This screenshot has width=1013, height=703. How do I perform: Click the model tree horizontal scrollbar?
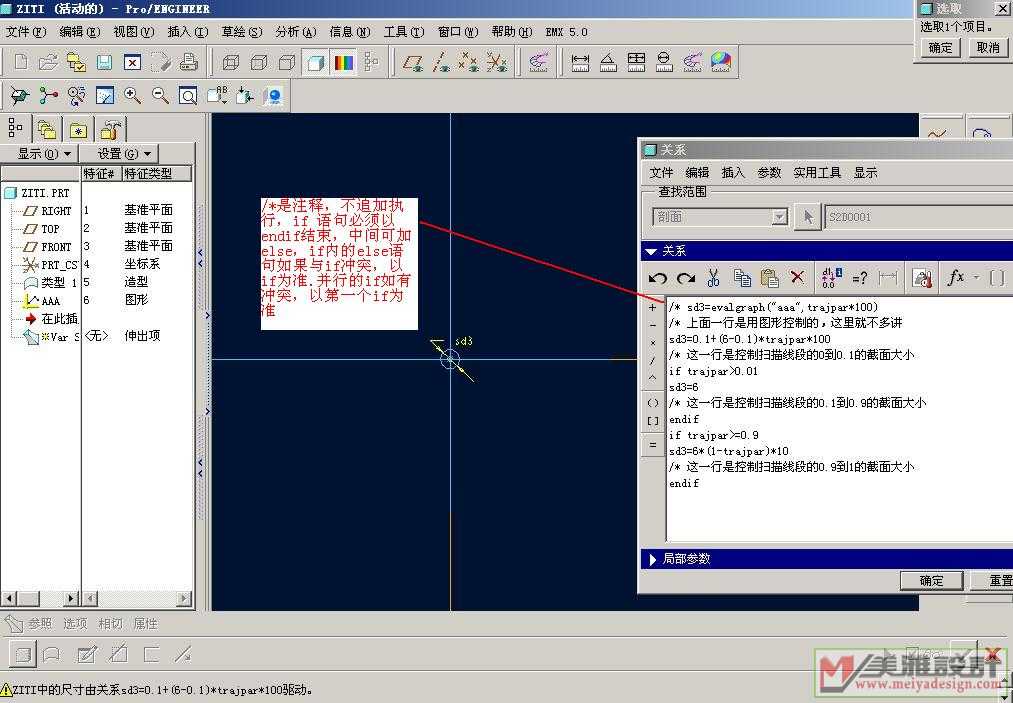(x=40, y=599)
